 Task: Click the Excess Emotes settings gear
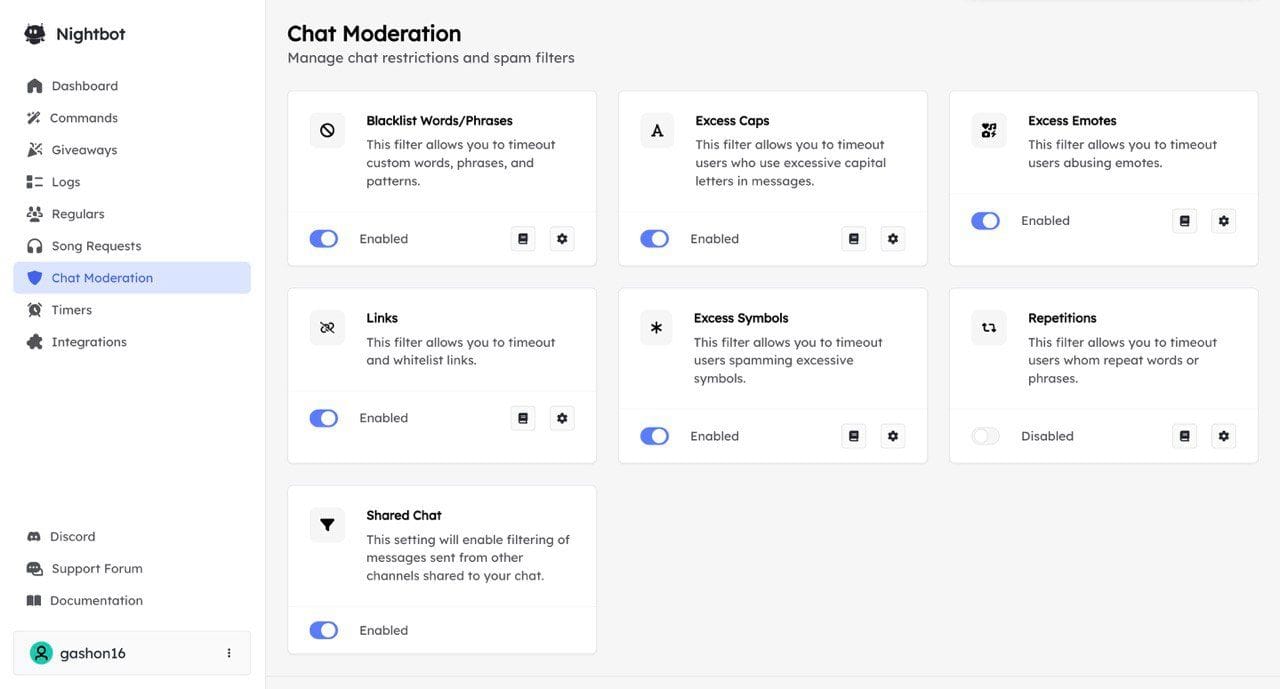(x=1223, y=221)
